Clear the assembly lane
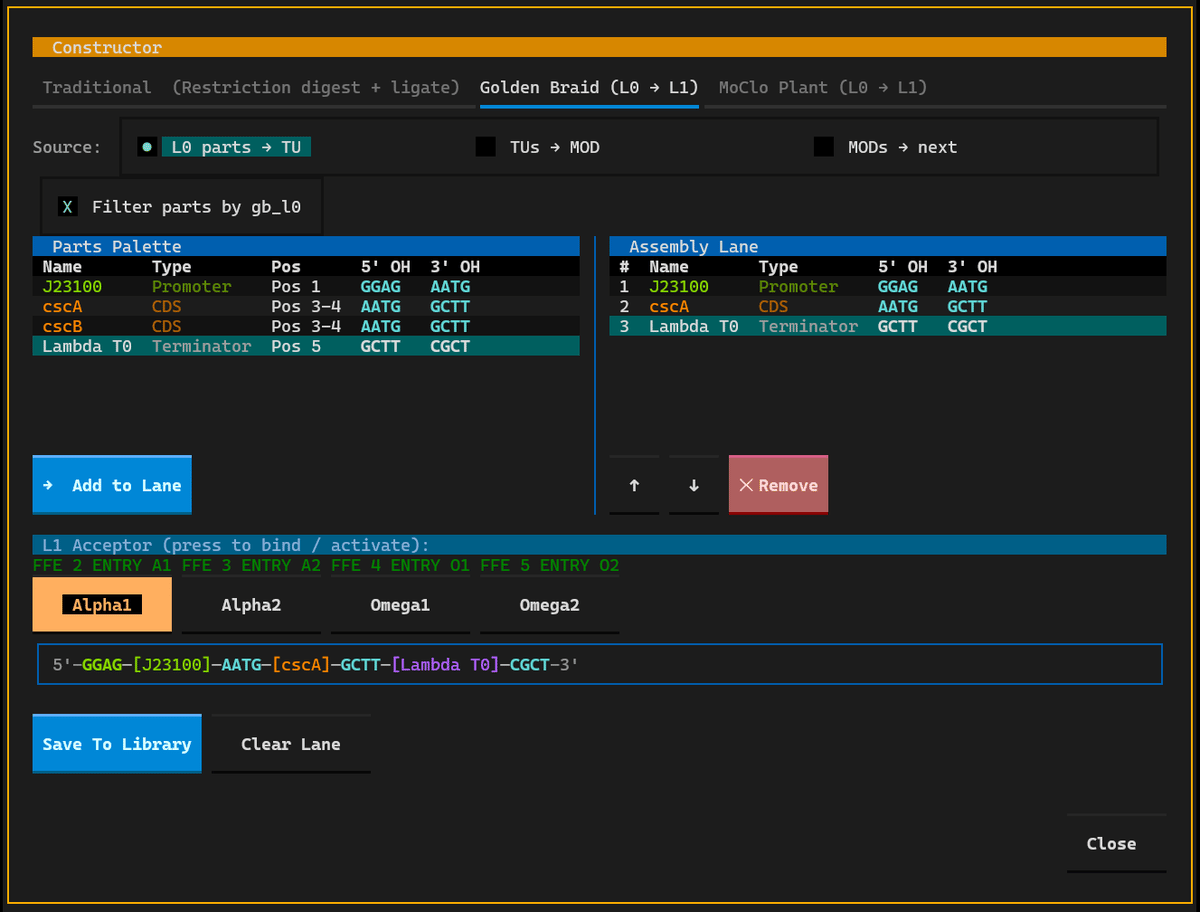The height and width of the screenshot is (912, 1200). (291, 744)
